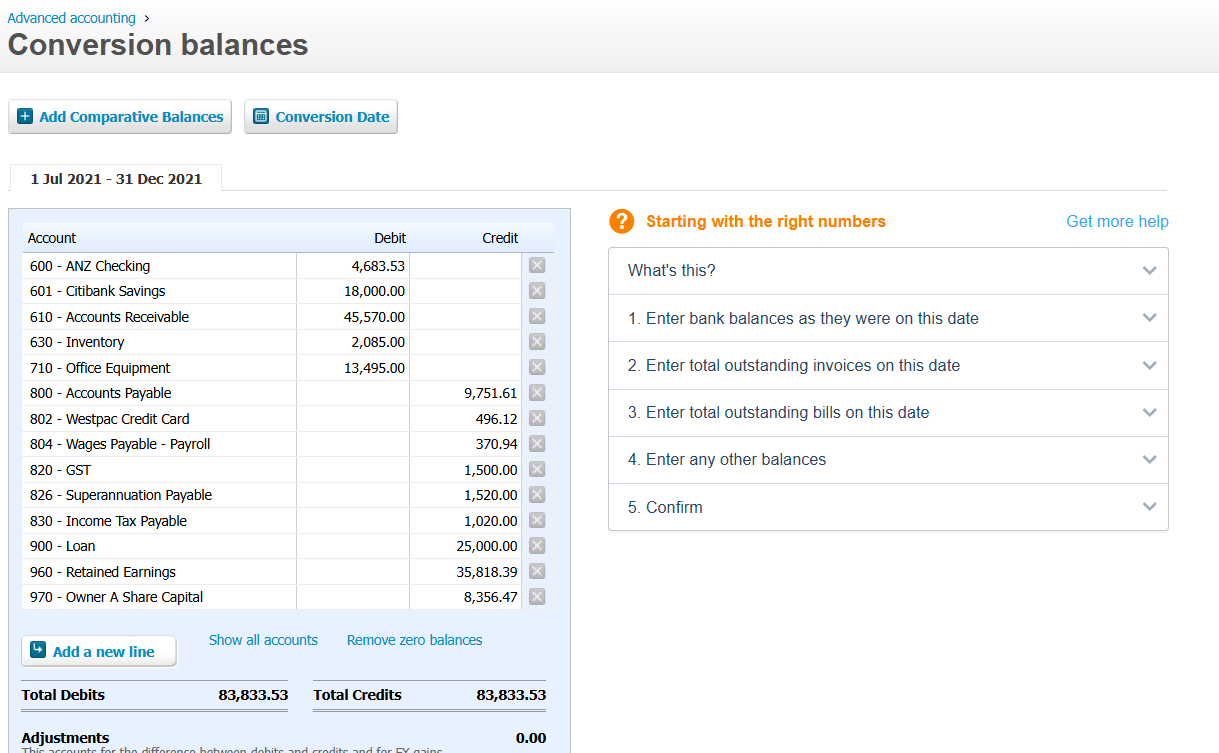Image resolution: width=1219 pixels, height=753 pixels.
Task: Click the calendar icon on Conversion Date
Action: pos(261,117)
